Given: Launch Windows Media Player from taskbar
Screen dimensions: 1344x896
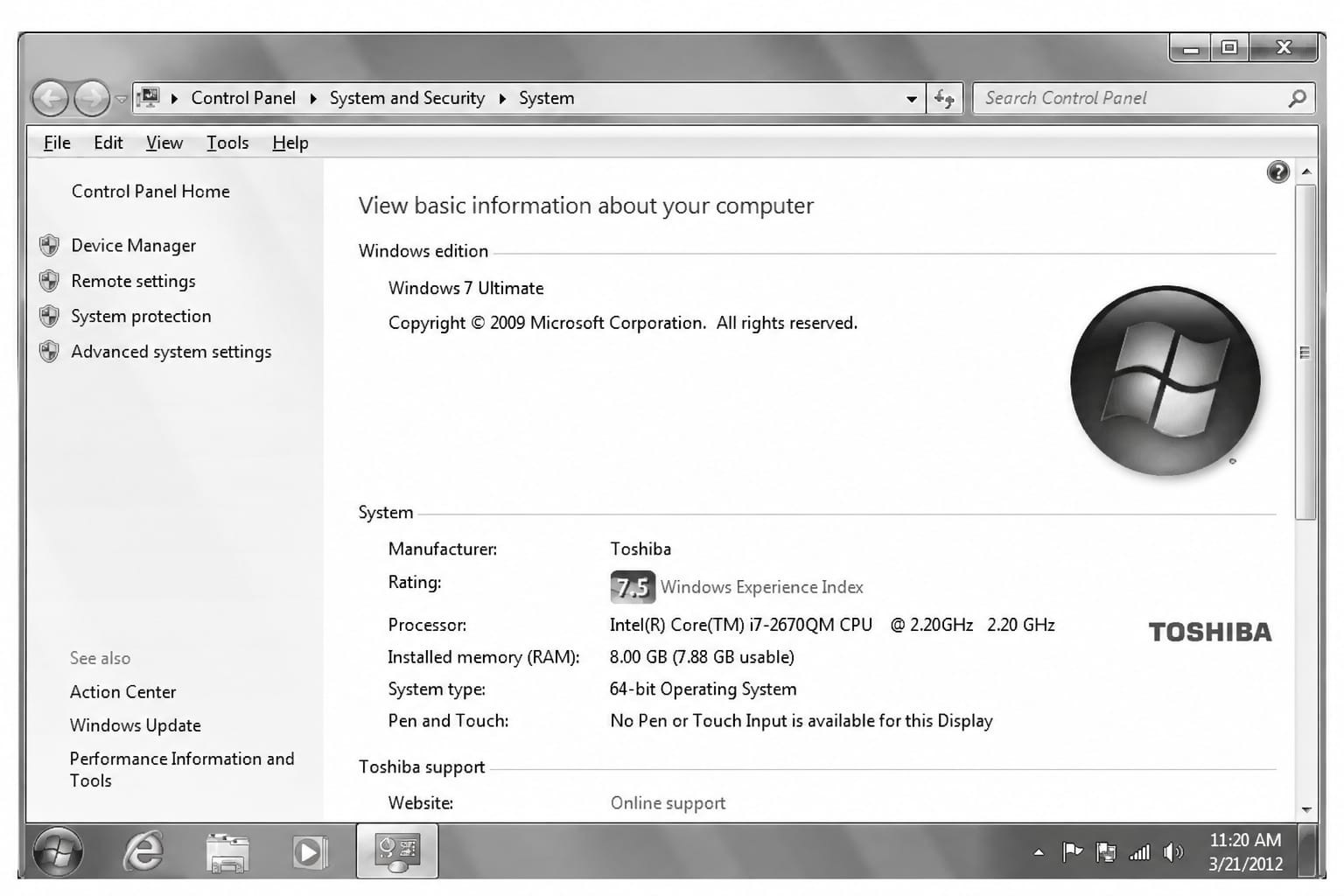Looking at the screenshot, I should pos(309,852).
